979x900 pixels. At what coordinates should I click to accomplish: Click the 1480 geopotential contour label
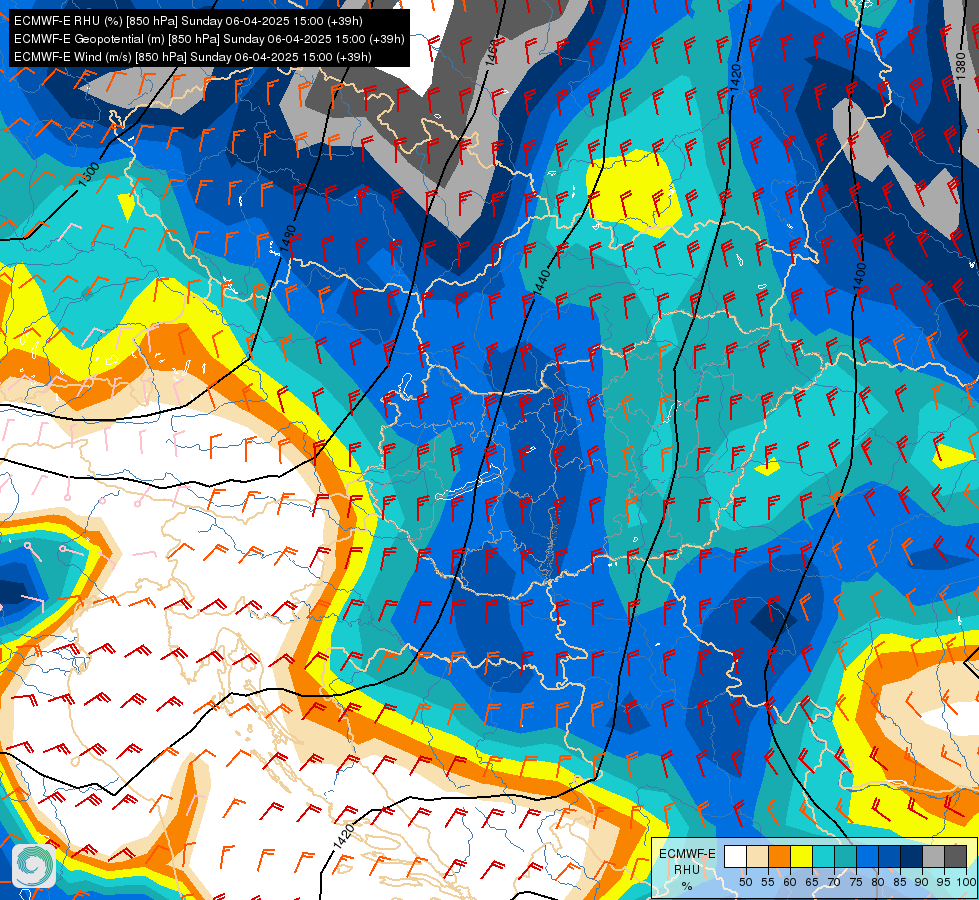287,239
